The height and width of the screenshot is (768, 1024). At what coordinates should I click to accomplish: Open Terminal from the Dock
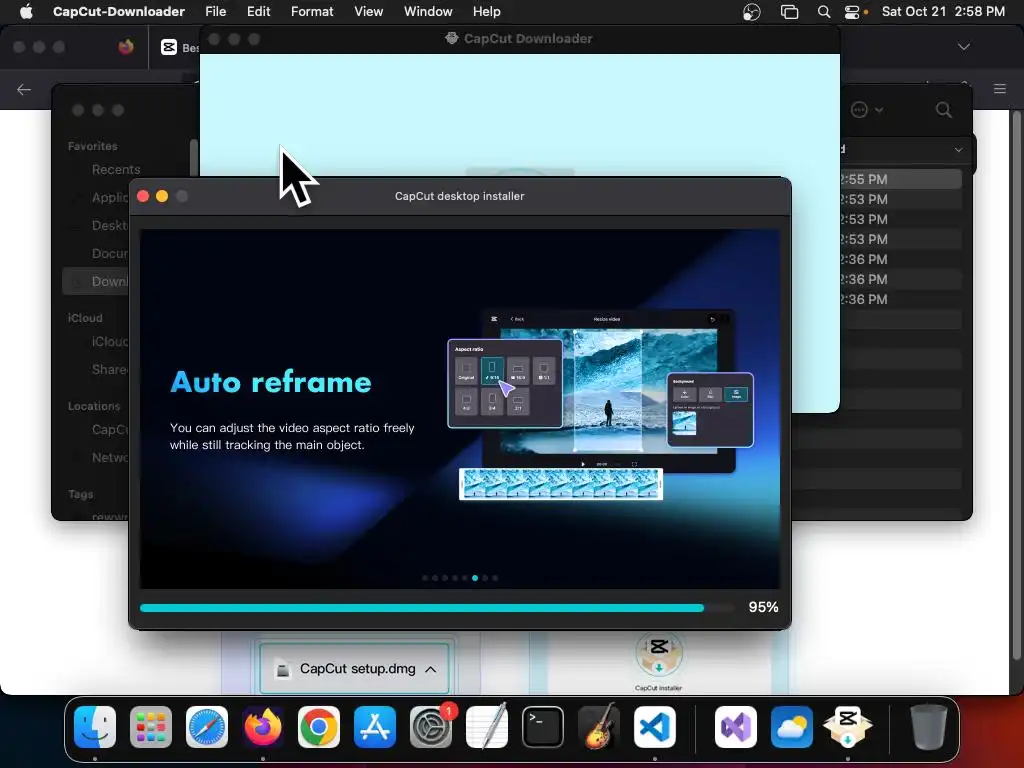pyautogui.click(x=543, y=727)
